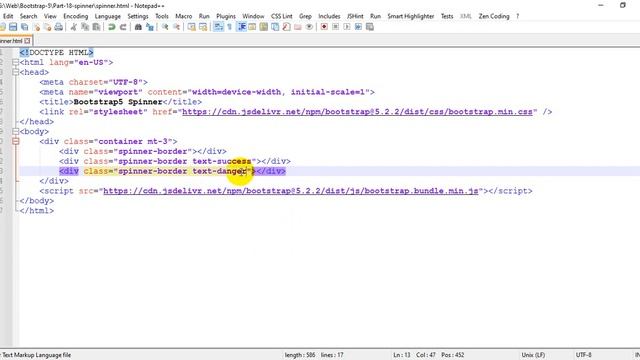
Task: Click the Paste toolbar icon
Action: pyautogui.click(x=96, y=27)
